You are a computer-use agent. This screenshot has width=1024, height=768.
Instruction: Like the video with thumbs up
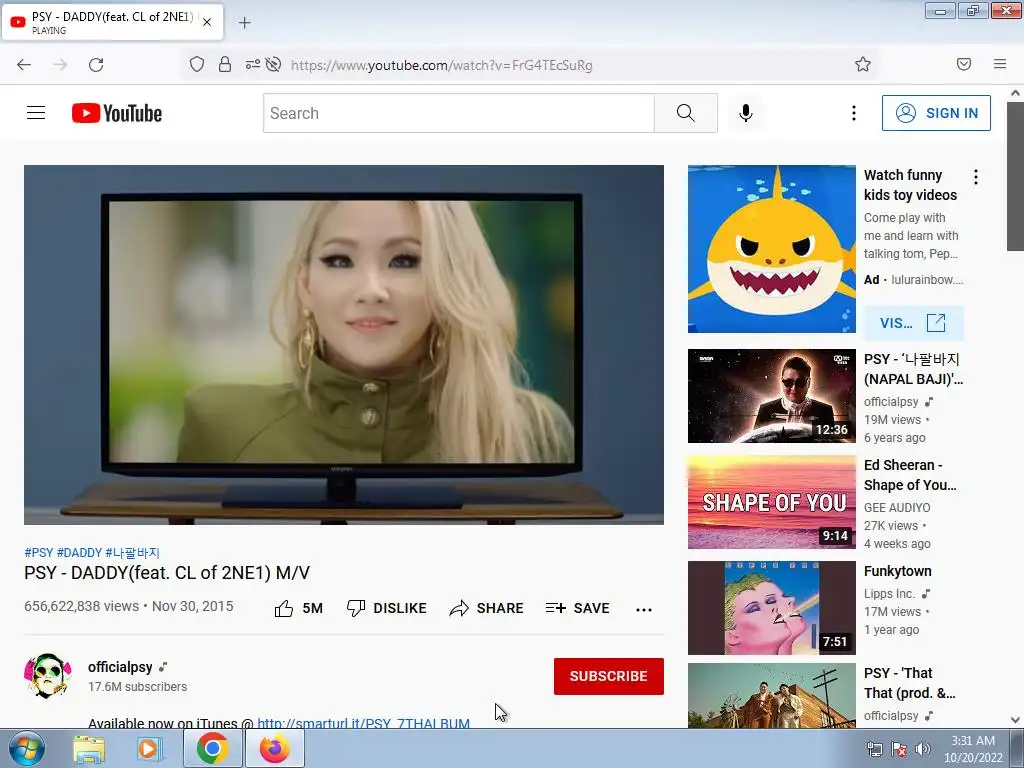tap(298, 608)
